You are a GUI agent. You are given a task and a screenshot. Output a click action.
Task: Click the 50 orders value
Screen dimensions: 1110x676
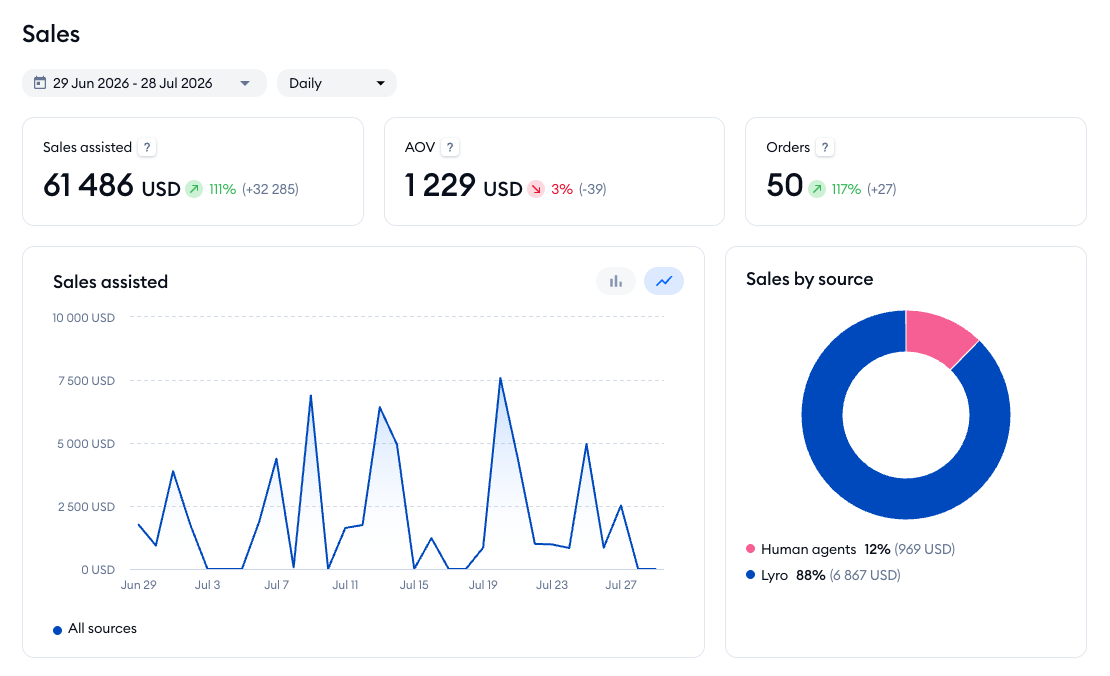click(784, 186)
